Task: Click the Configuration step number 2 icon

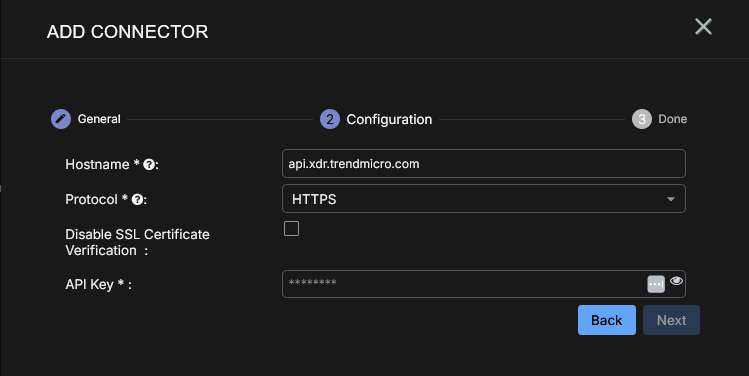Action: 330,119
